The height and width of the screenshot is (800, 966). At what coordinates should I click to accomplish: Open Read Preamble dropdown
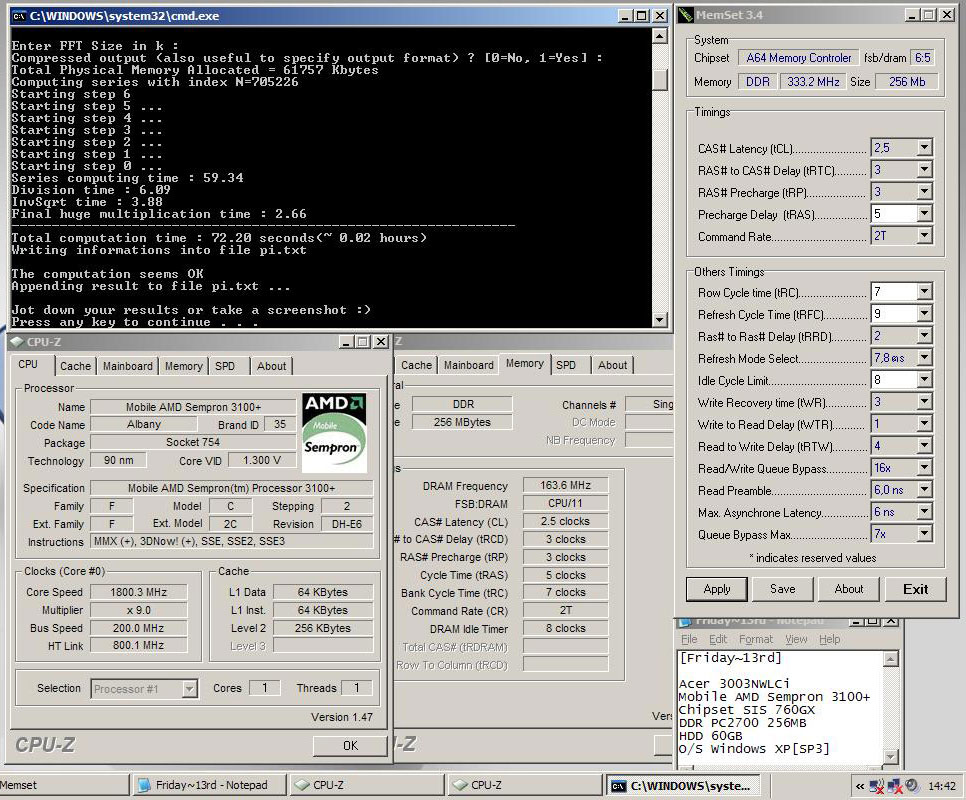click(x=924, y=490)
